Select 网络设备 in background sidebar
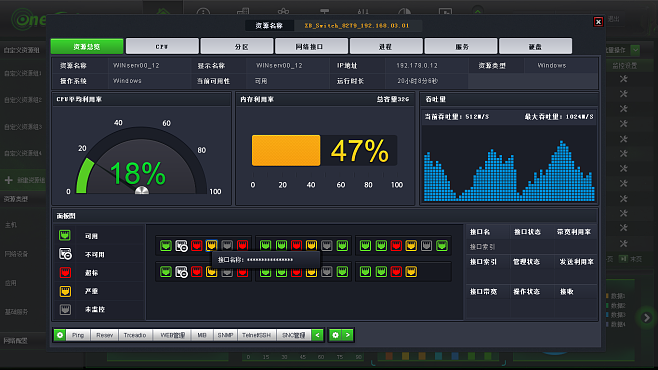Image resolution: width=658 pixels, height=370 pixels. pos(16,254)
